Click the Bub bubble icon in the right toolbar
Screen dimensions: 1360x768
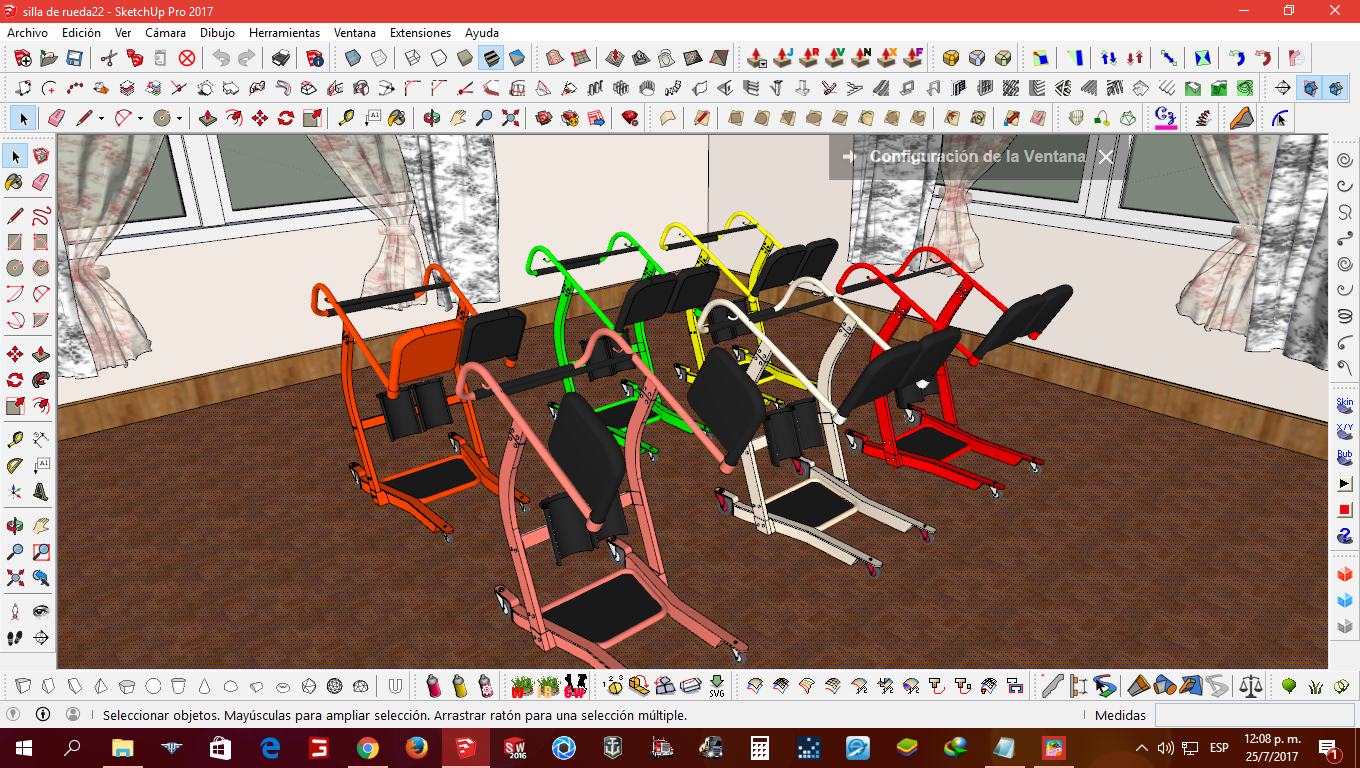coord(1345,458)
